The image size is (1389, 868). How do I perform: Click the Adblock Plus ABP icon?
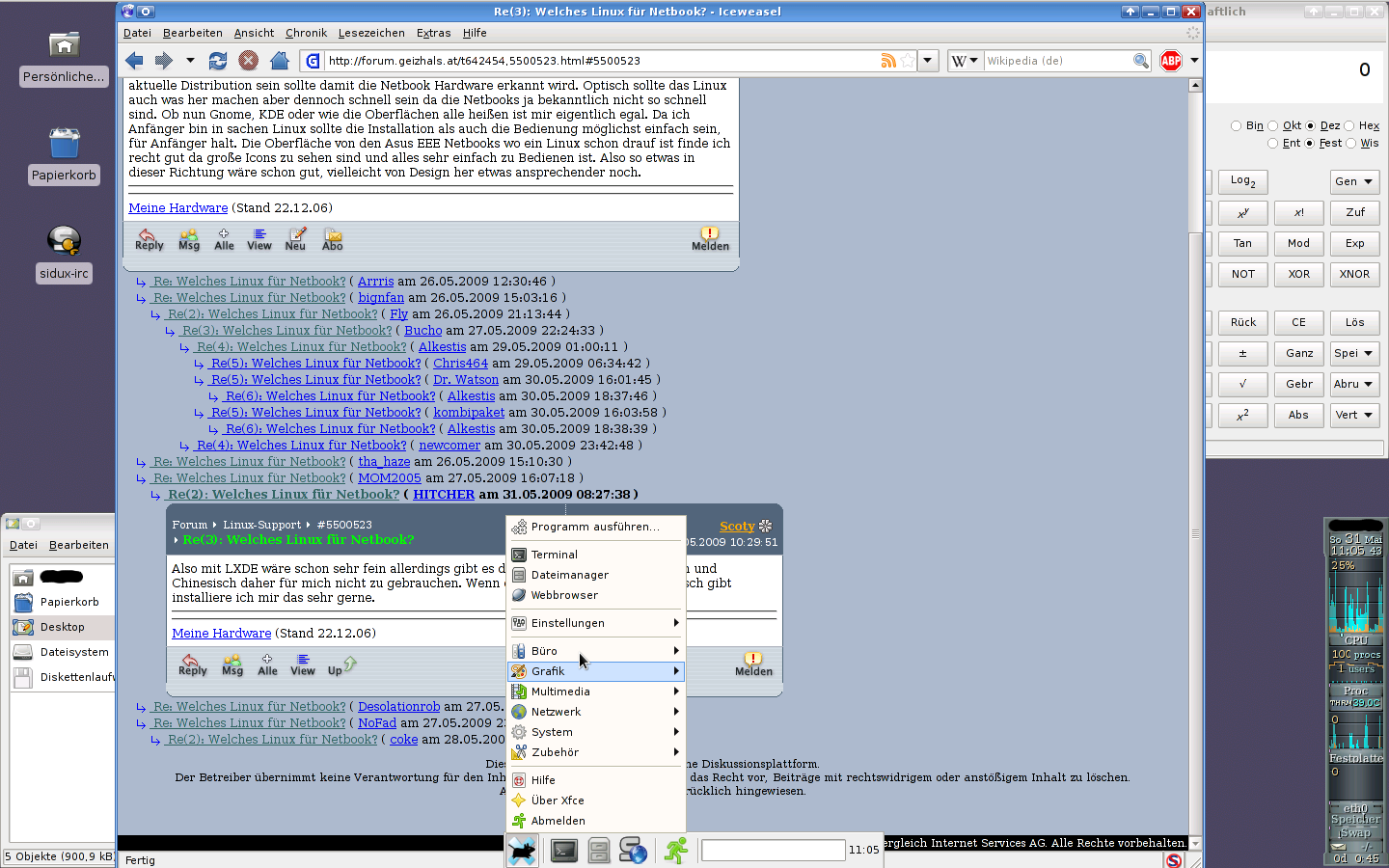(1171, 61)
